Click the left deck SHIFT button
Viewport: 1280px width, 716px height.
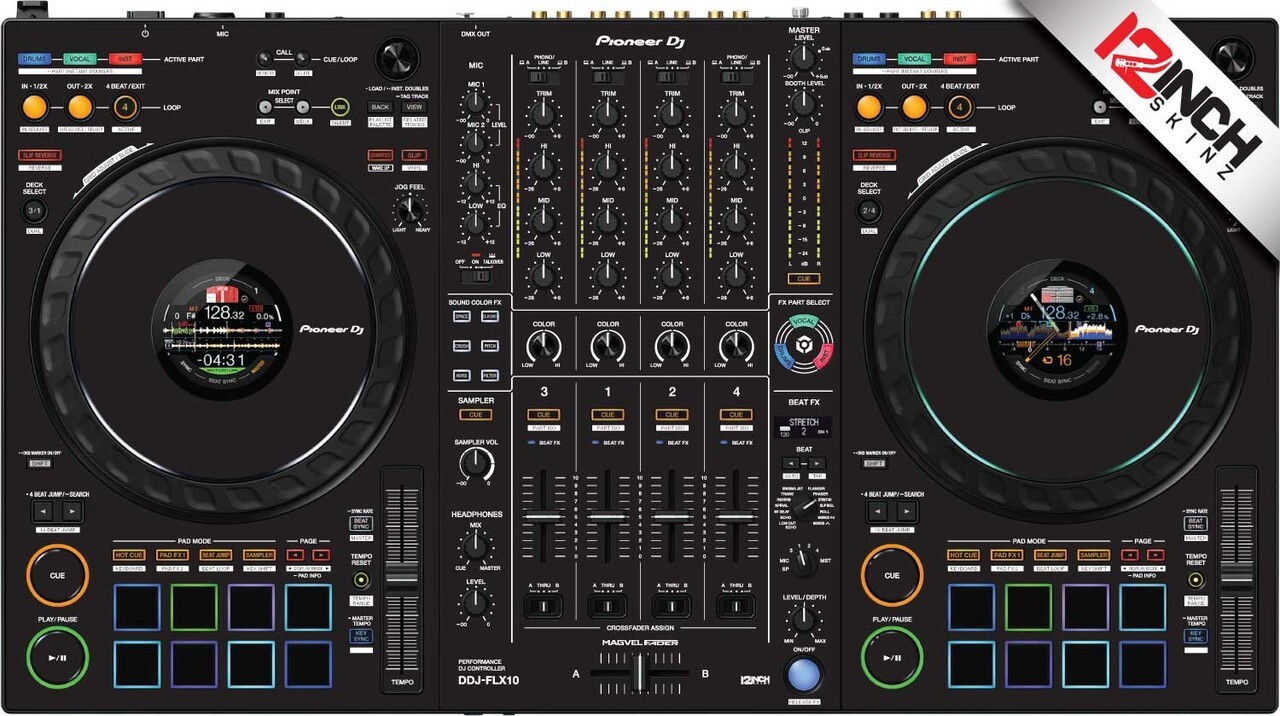[x=39, y=464]
